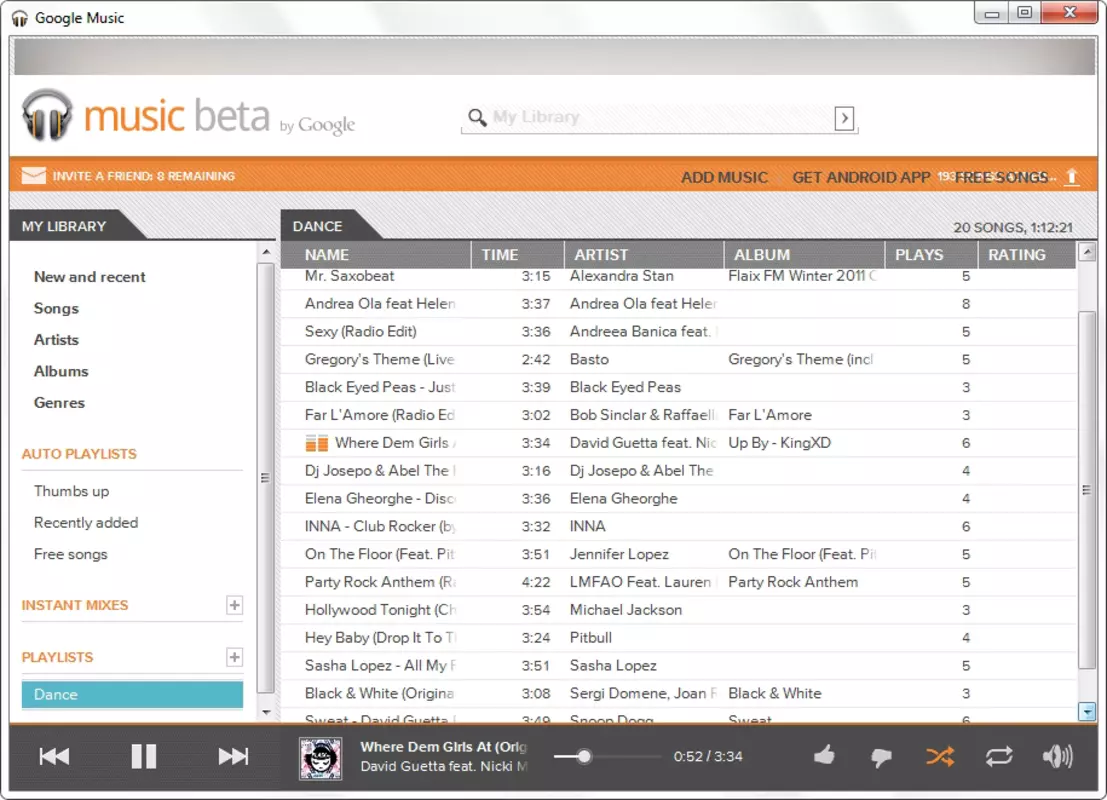The width and height of the screenshot is (1107, 800).
Task: Add a new playlist
Action: pos(234,657)
